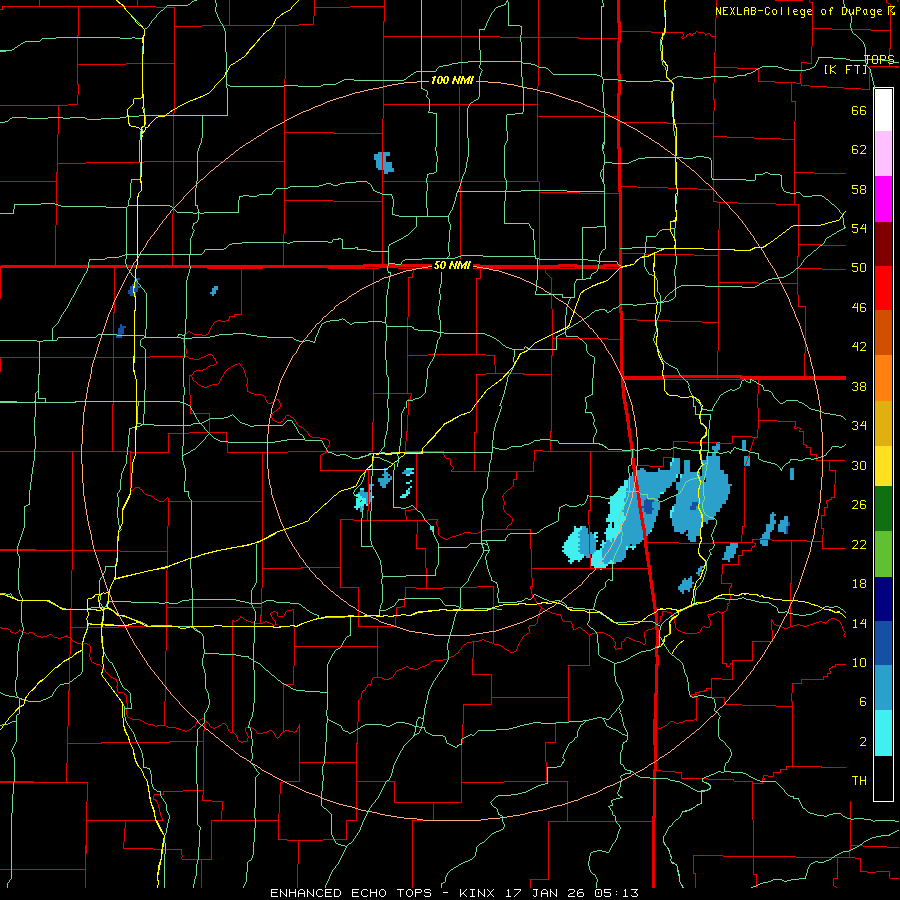Select the magenta legend swatch
Viewport: 900px width, 900px height.
pyautogui.click(x=883, y=199)
